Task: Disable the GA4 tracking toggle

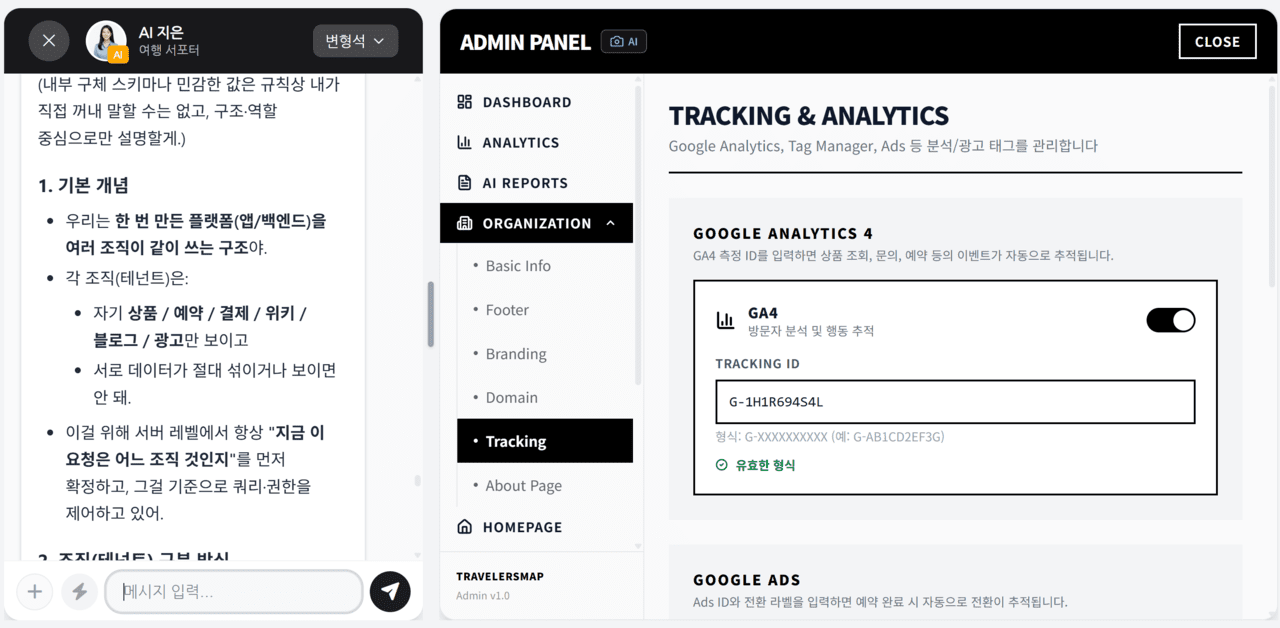Action: coord(1171,320)
